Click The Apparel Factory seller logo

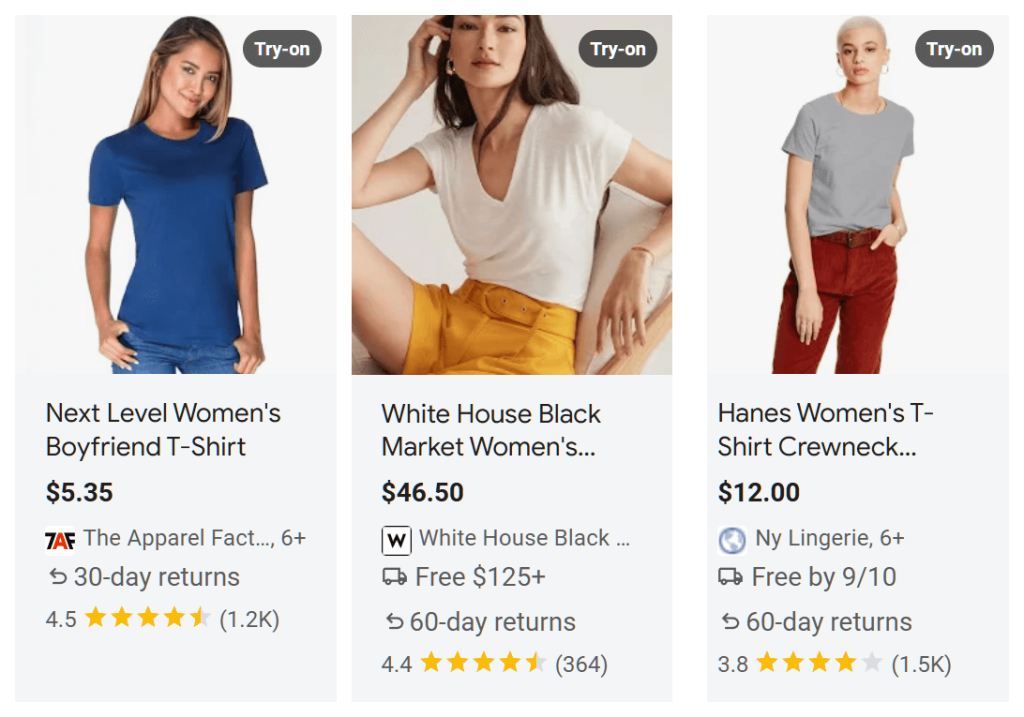tap(59, 538)
